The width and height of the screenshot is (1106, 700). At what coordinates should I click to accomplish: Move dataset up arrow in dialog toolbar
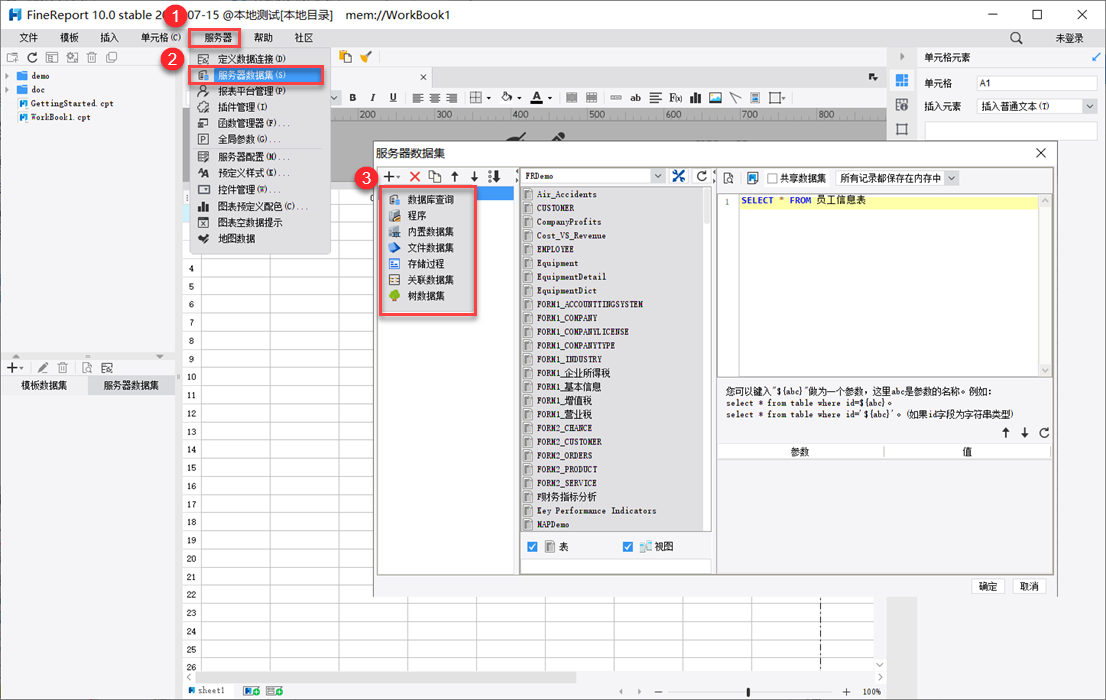tap(455, 176)
